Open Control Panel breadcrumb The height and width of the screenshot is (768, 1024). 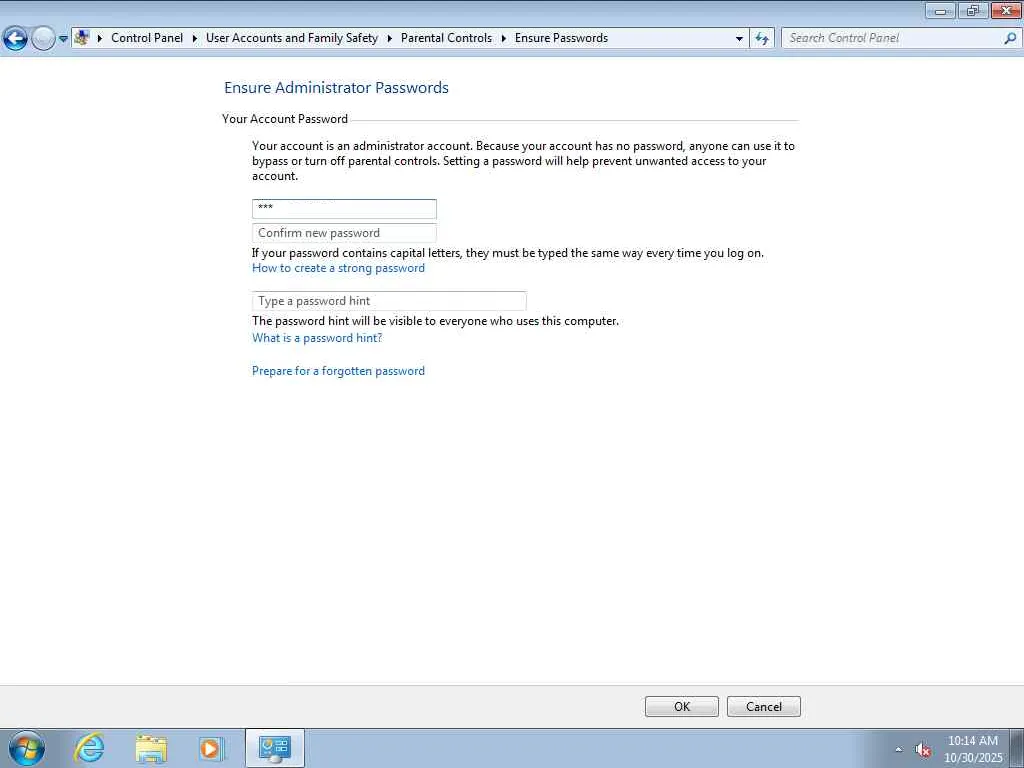click(x=147, y=38)
